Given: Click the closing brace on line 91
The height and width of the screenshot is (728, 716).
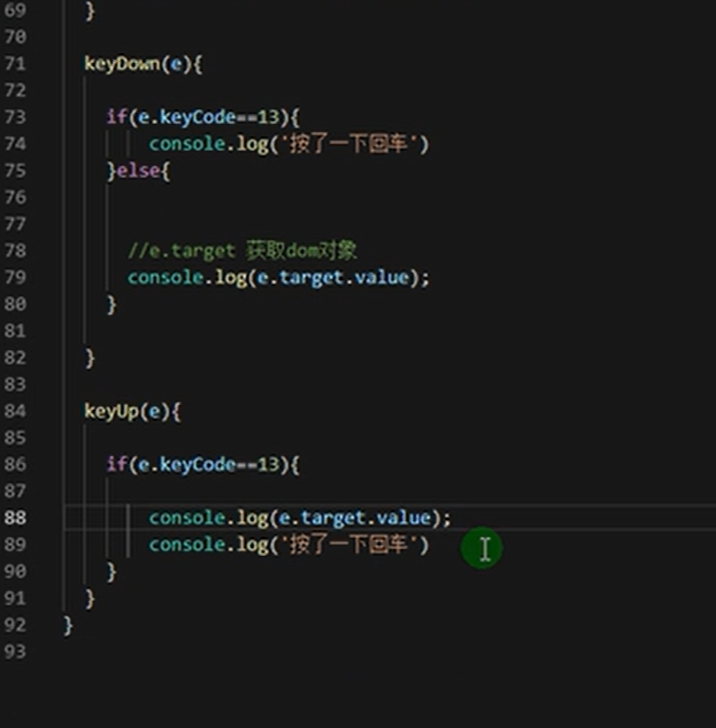Looking at the screenshot, I should (90, 599).
